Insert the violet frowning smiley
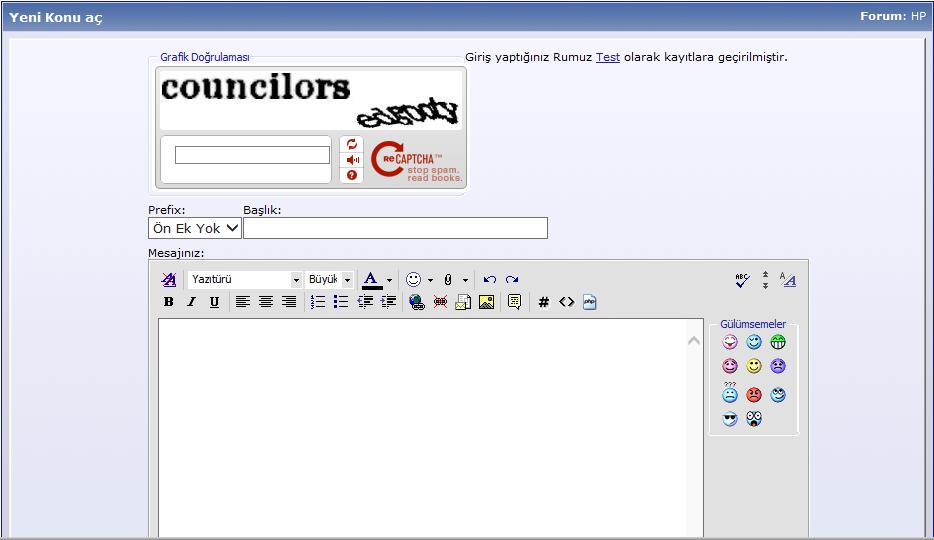The image size is (934, 540). point(778,366)
